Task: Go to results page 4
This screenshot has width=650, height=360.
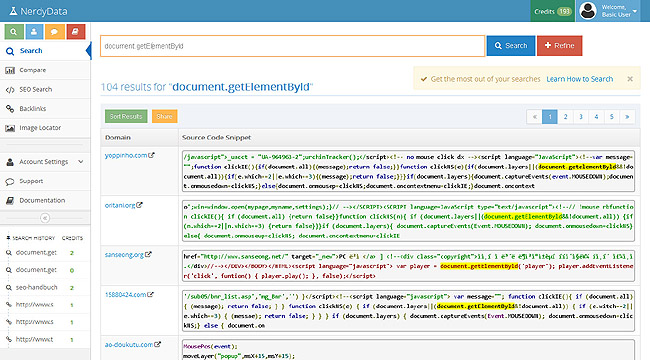Action: pos(596,117)
